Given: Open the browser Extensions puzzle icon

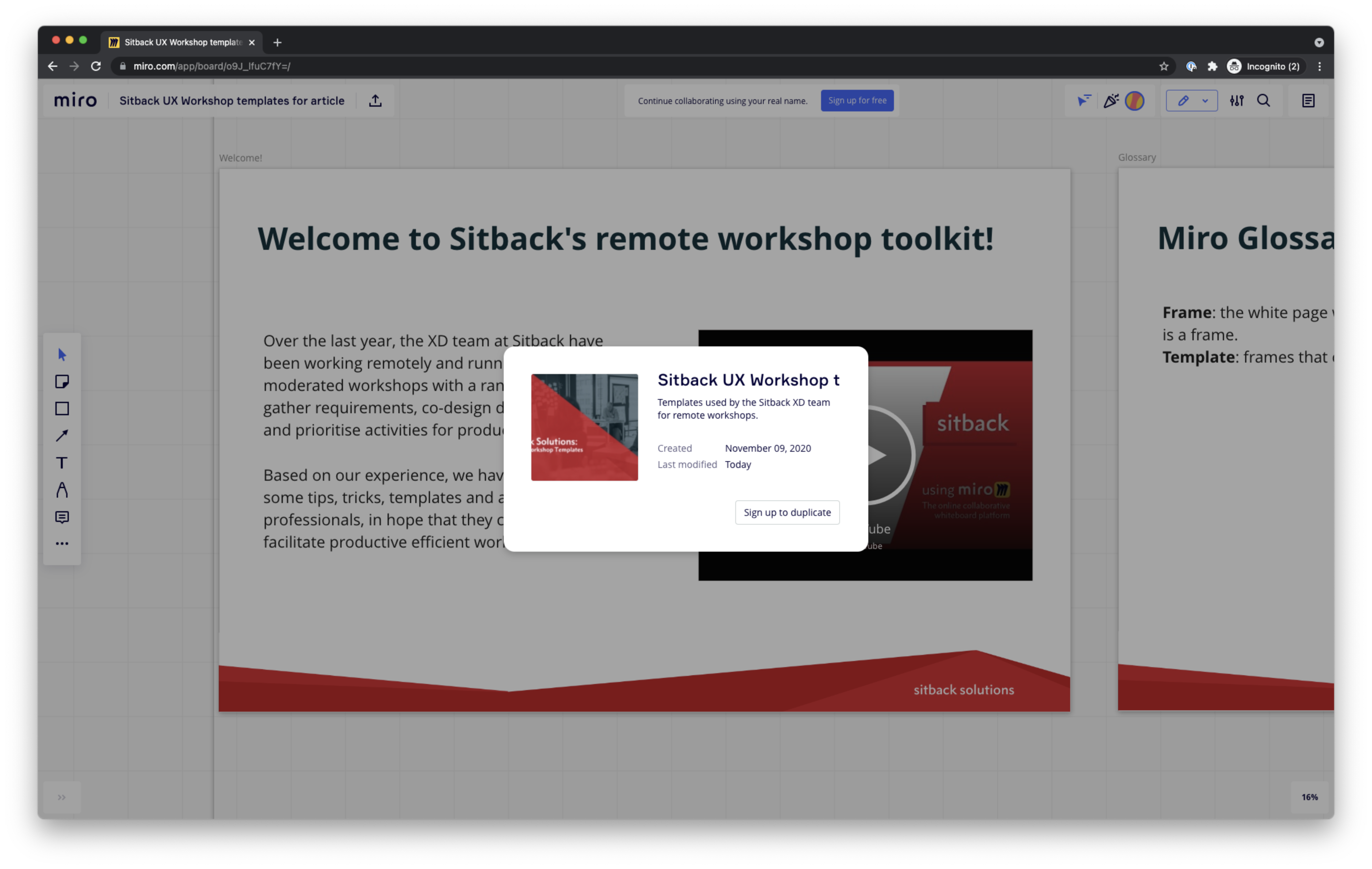Looking at the screenshot, I should [1212, 66].
